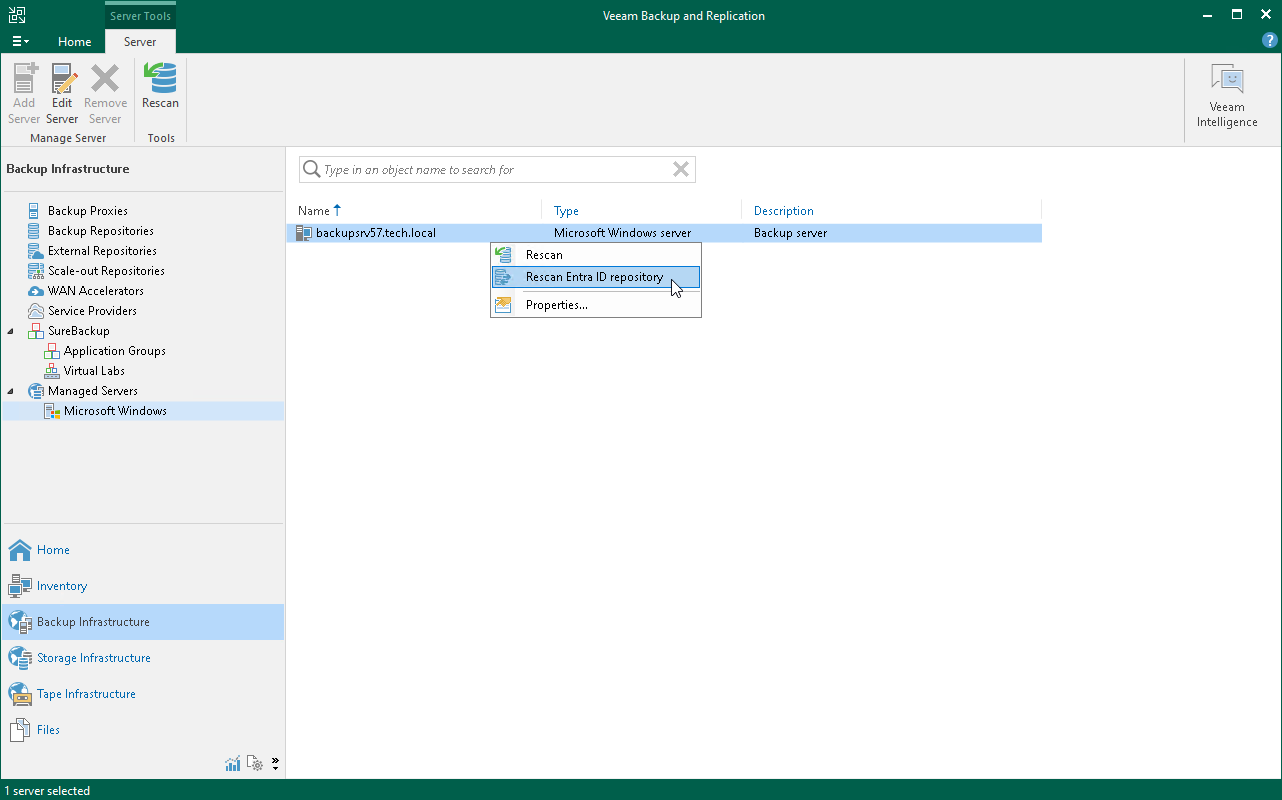Open the Tape Infrastructure view

[143, 694]
